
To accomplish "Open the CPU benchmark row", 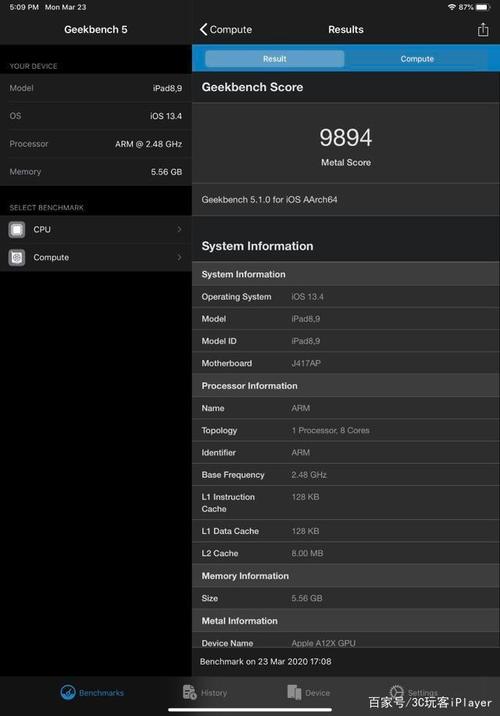I will pyautogui.click(x=96, y=230).
